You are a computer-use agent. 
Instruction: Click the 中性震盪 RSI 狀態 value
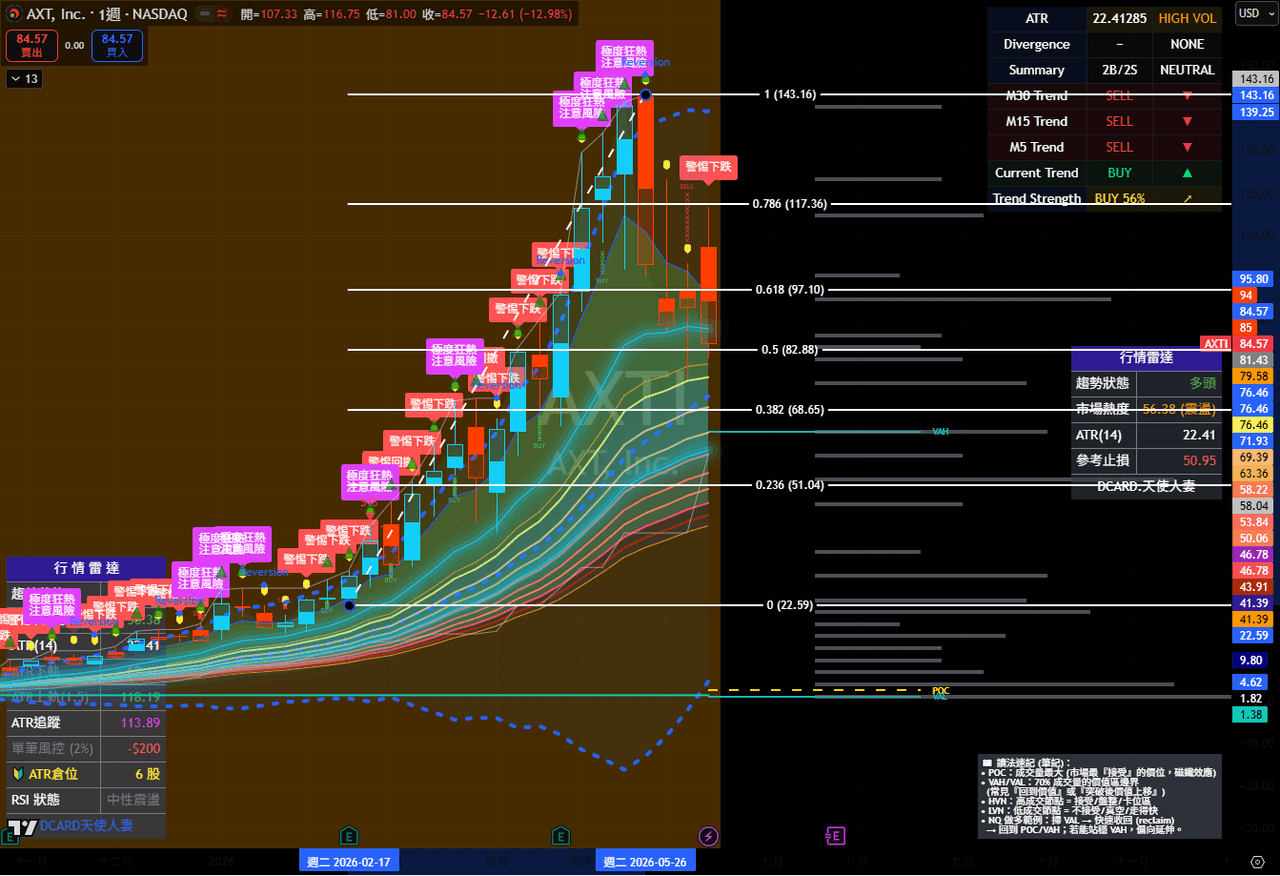pos(133,800)
